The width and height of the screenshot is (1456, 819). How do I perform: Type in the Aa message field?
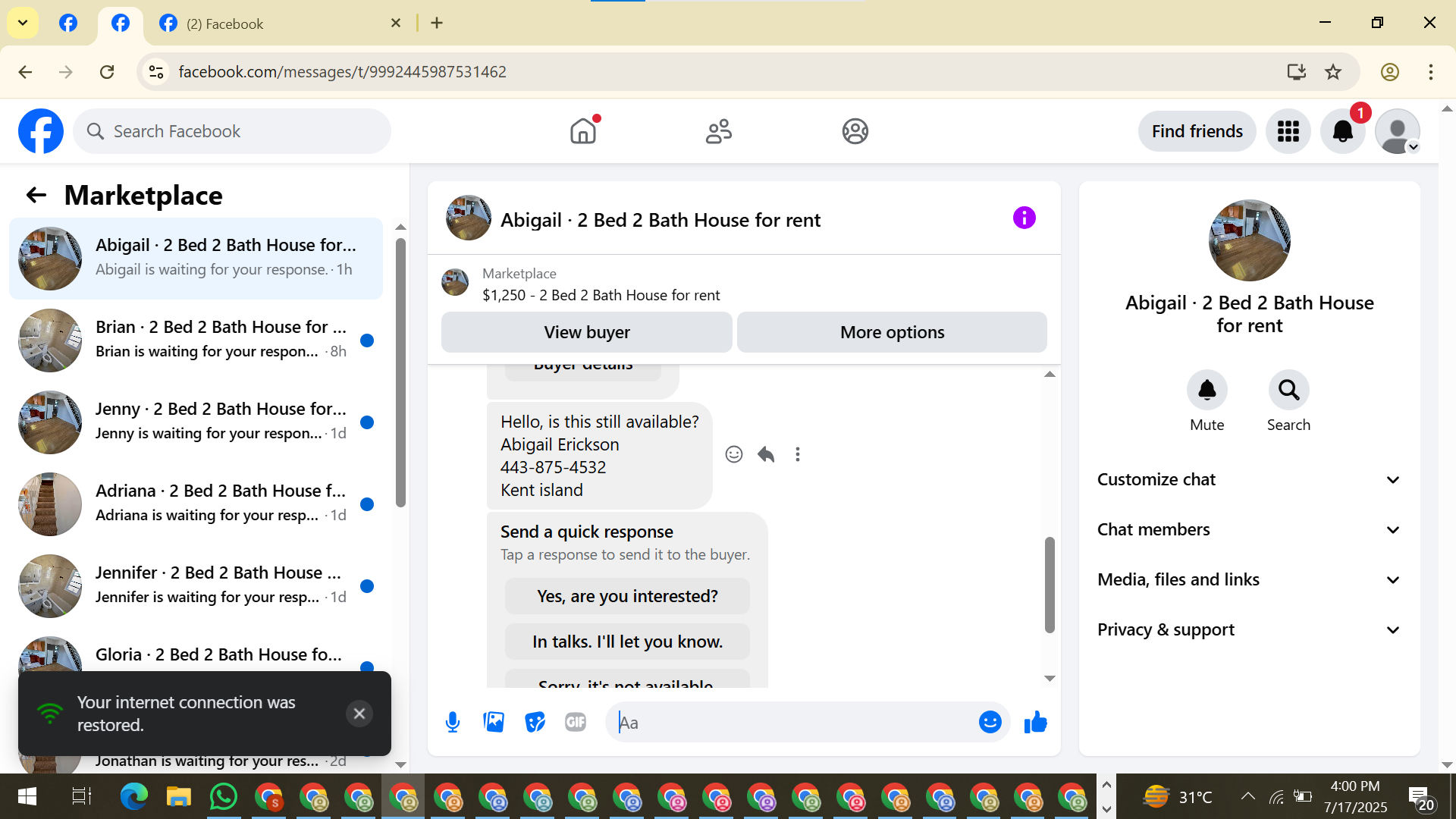tap(789, 723)
